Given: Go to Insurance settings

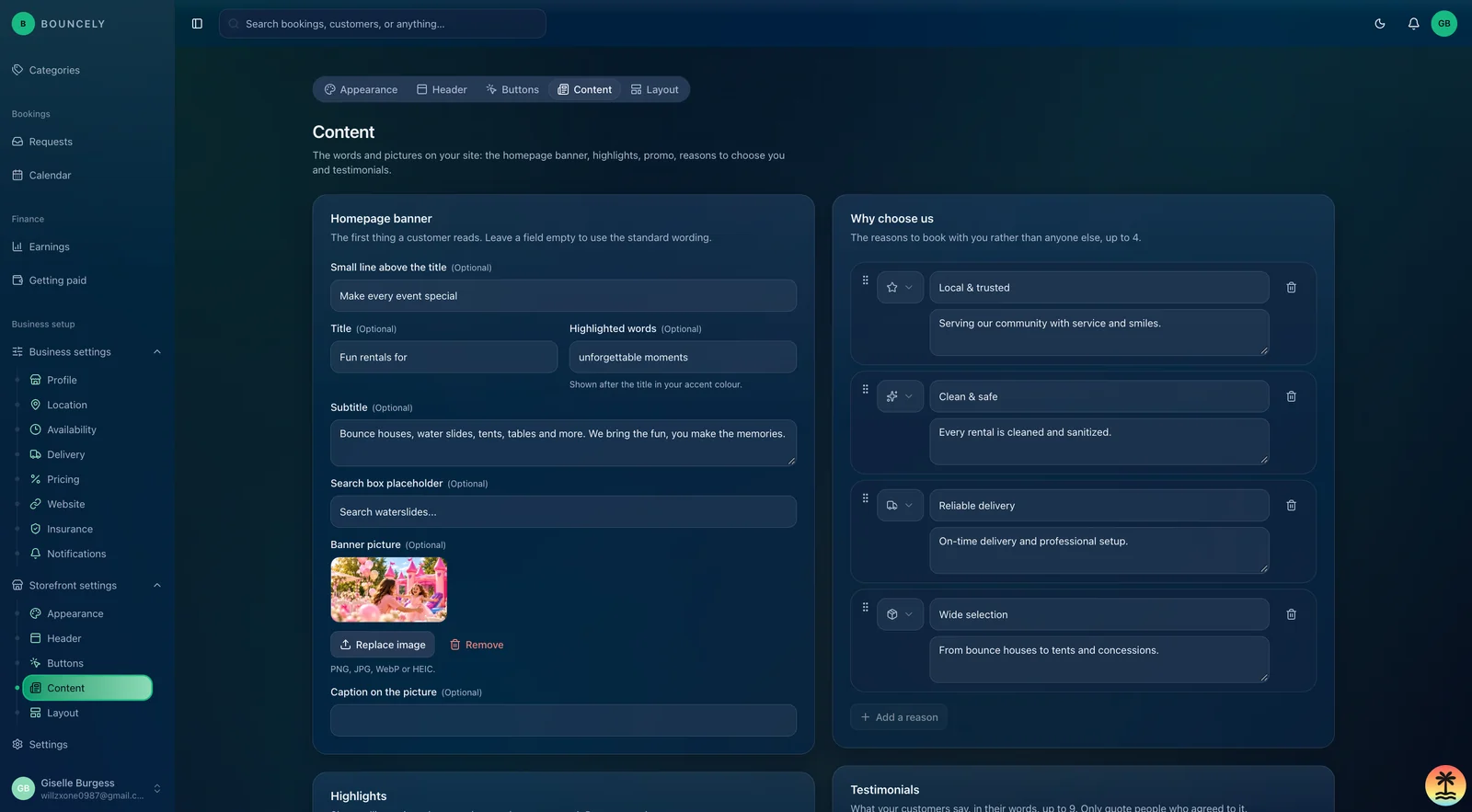Looking at the screenshot, I should pyautogui.click(x=70, y=529).
